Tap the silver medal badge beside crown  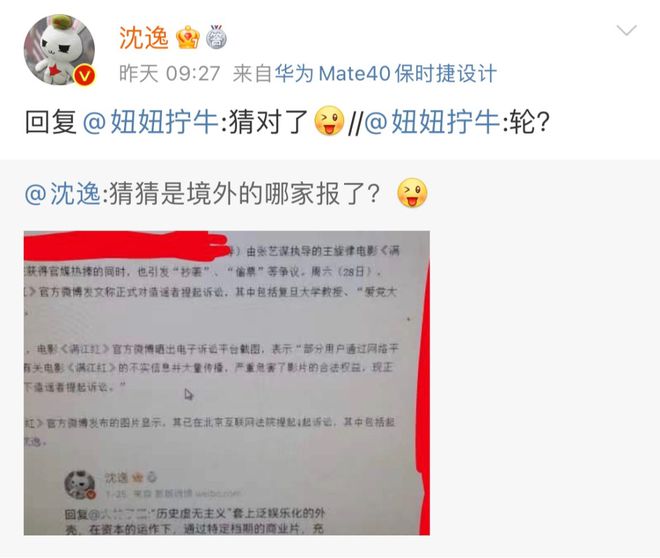[x=216, y=37]
